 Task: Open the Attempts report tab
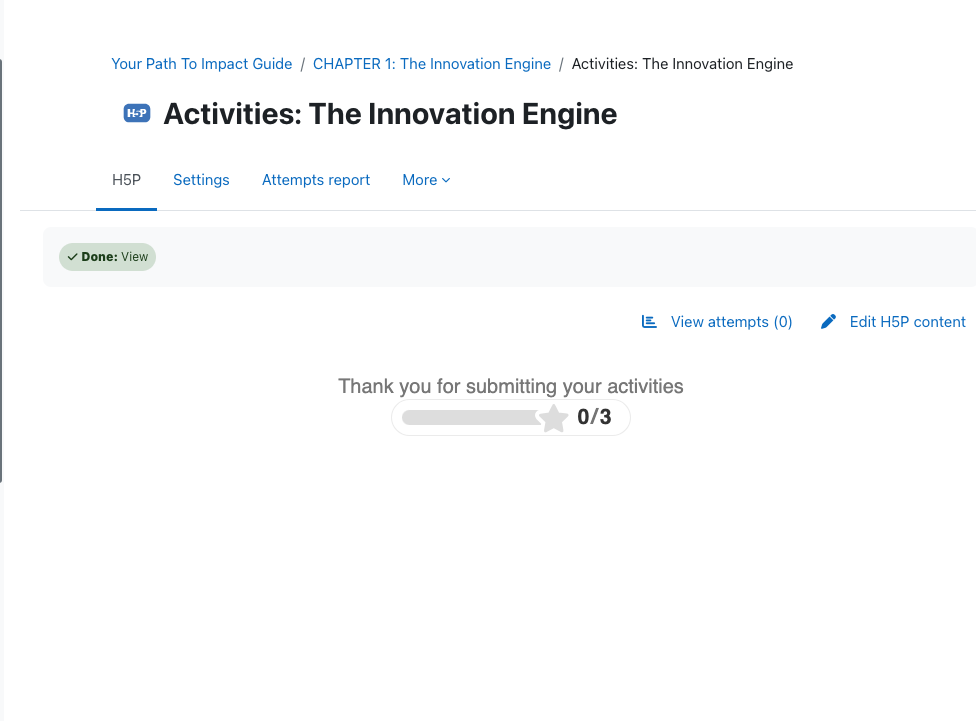(316, 180)
